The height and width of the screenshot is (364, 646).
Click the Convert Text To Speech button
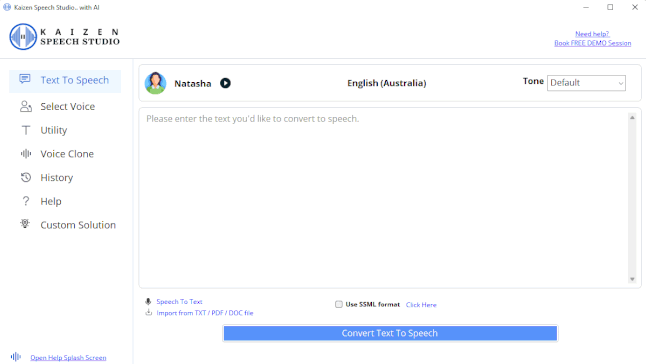(390, 333)
